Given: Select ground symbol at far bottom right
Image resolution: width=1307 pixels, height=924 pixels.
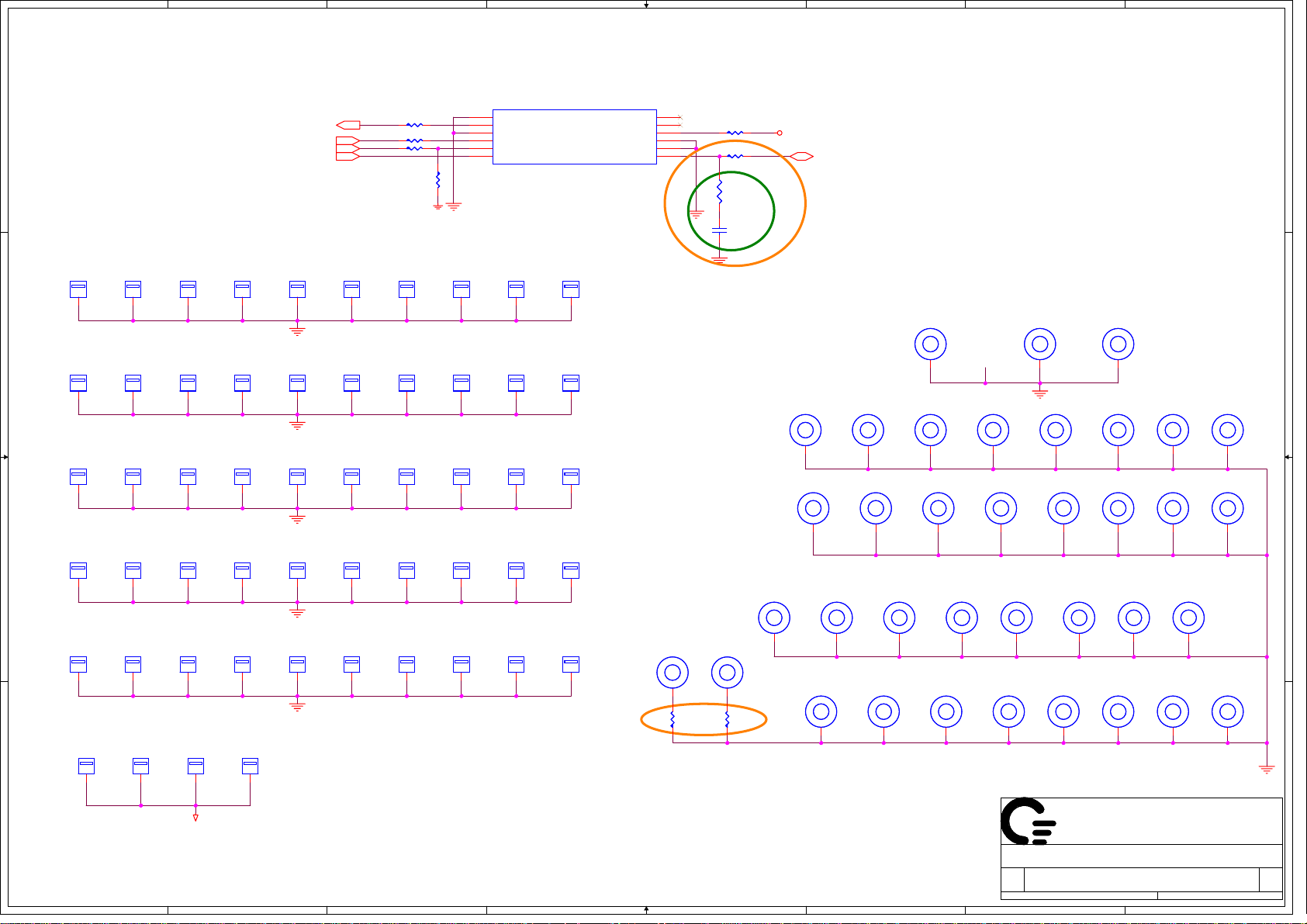Looking at the screenshot, I should 1267,770.
